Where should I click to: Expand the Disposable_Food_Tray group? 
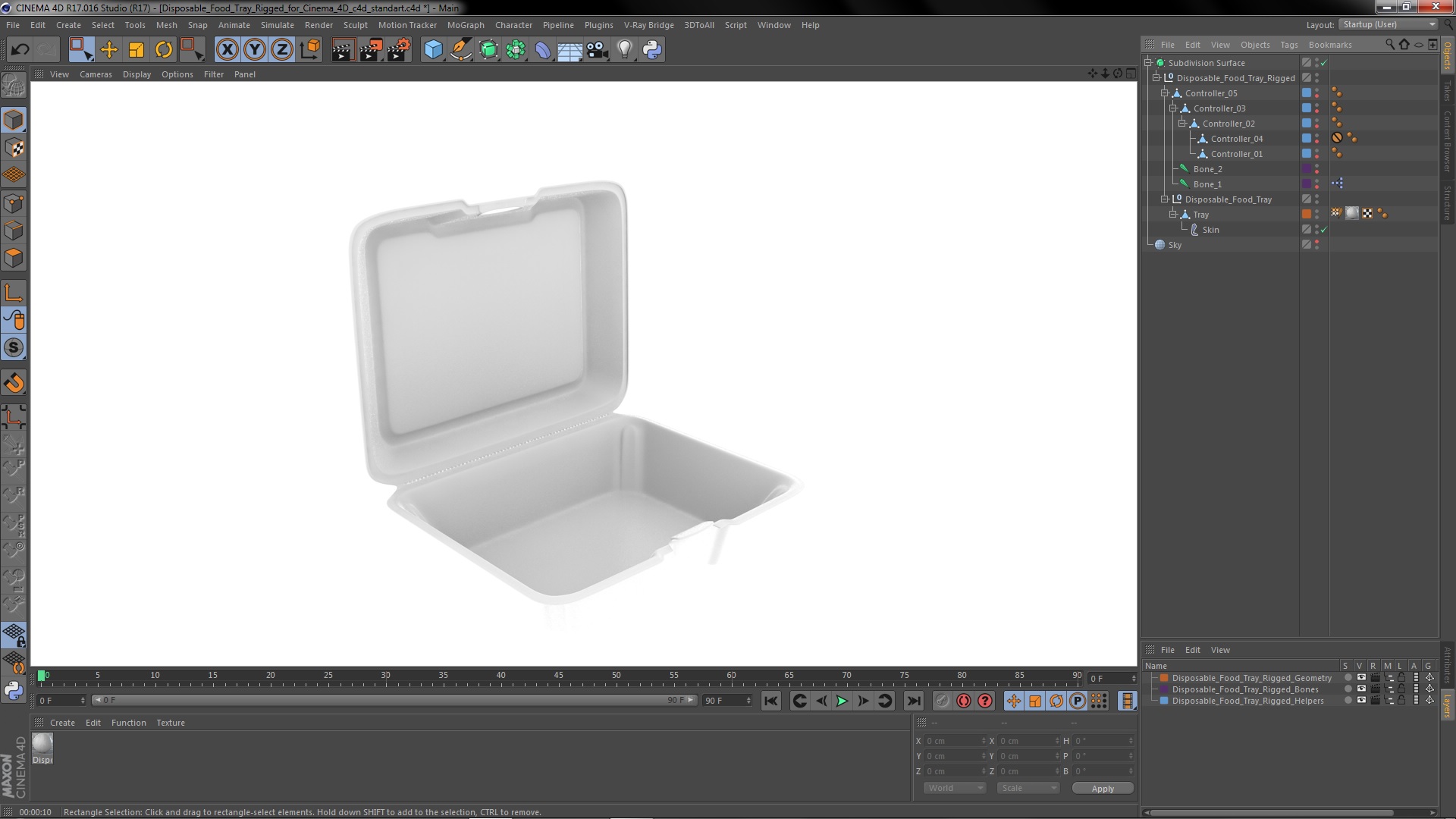pos(1165,199)
